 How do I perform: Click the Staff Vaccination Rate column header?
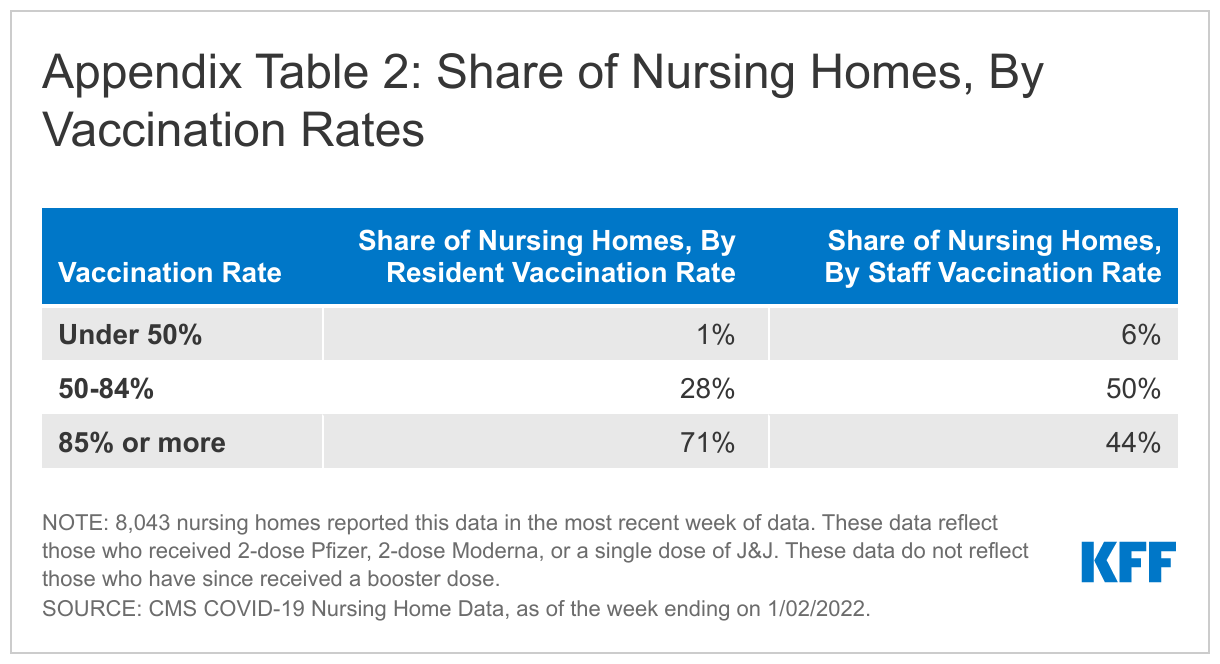(x=993, y=256)
